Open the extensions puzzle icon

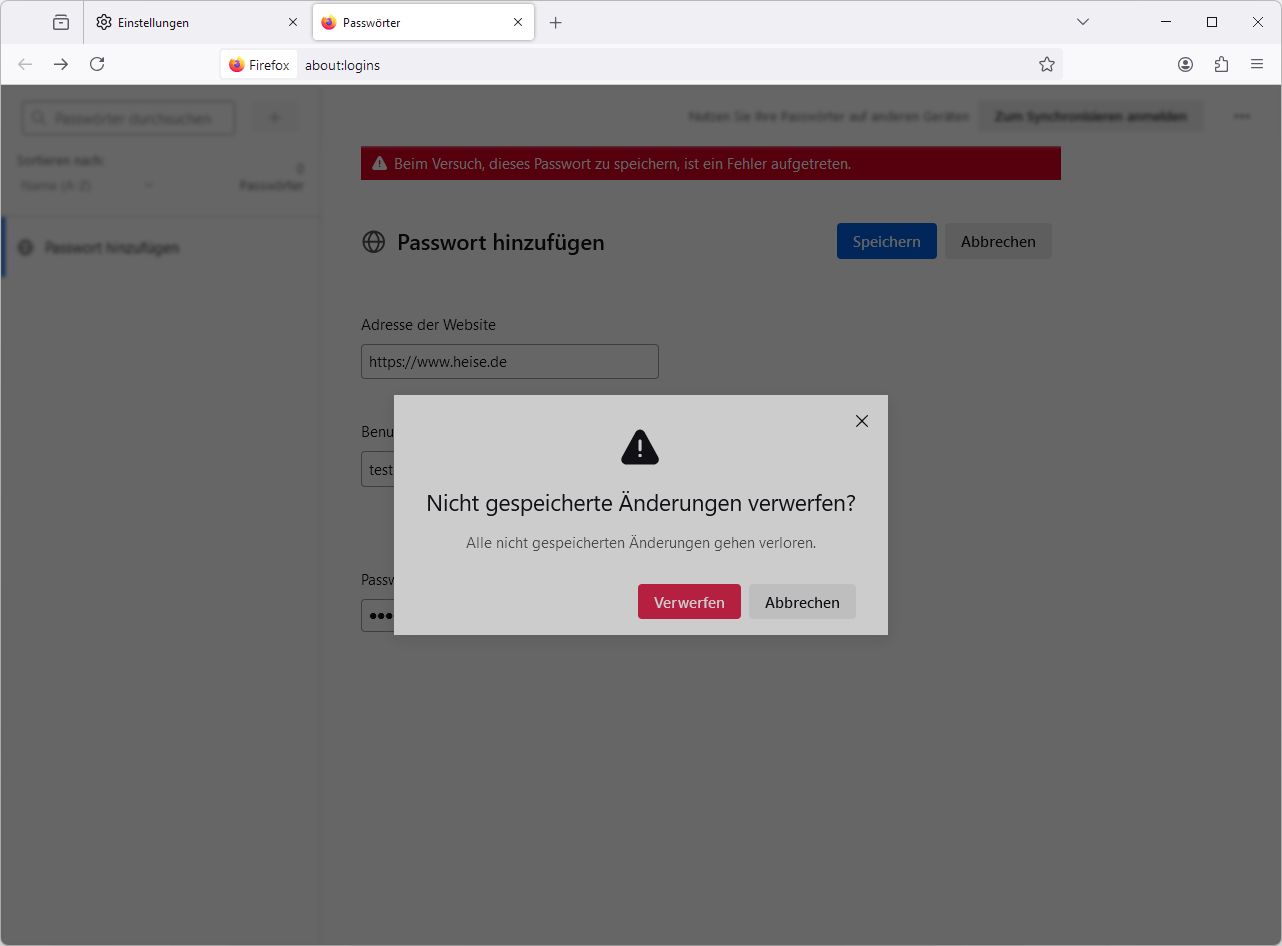(x=1221, y=64)
